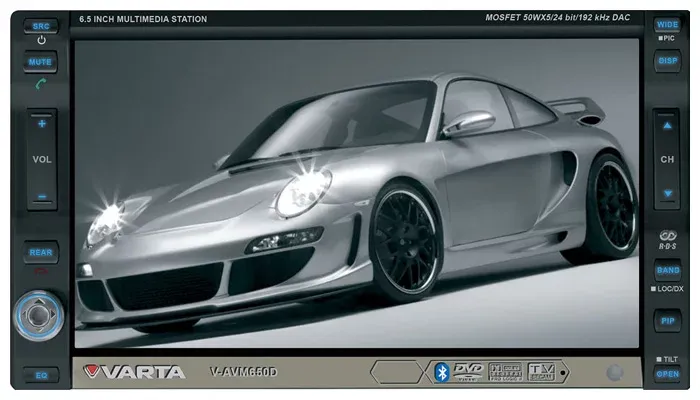700x400 pixels.
Task: Toggle picture-in-picture with PIP button
Action: pos(668,321)
